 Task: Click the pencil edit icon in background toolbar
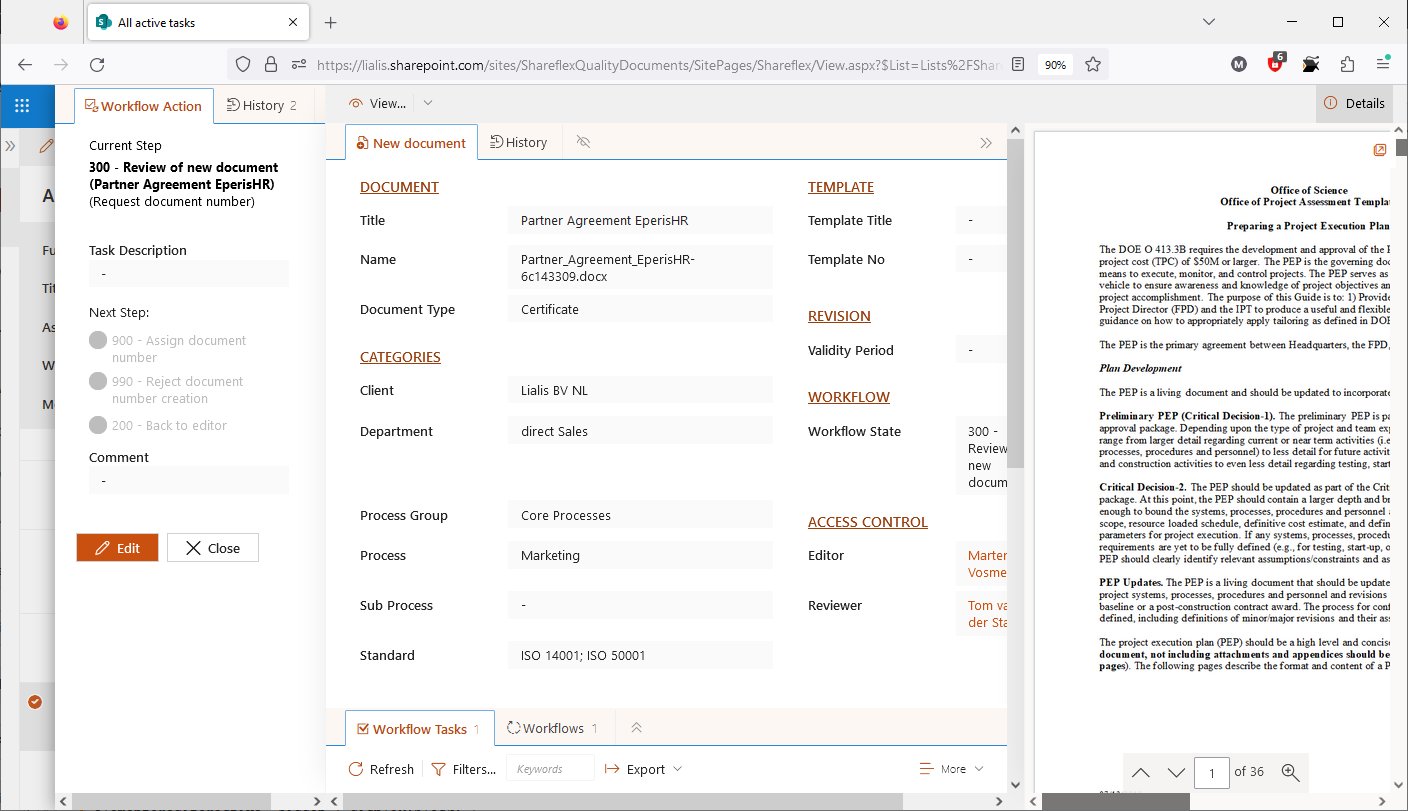tap(45, 146)
